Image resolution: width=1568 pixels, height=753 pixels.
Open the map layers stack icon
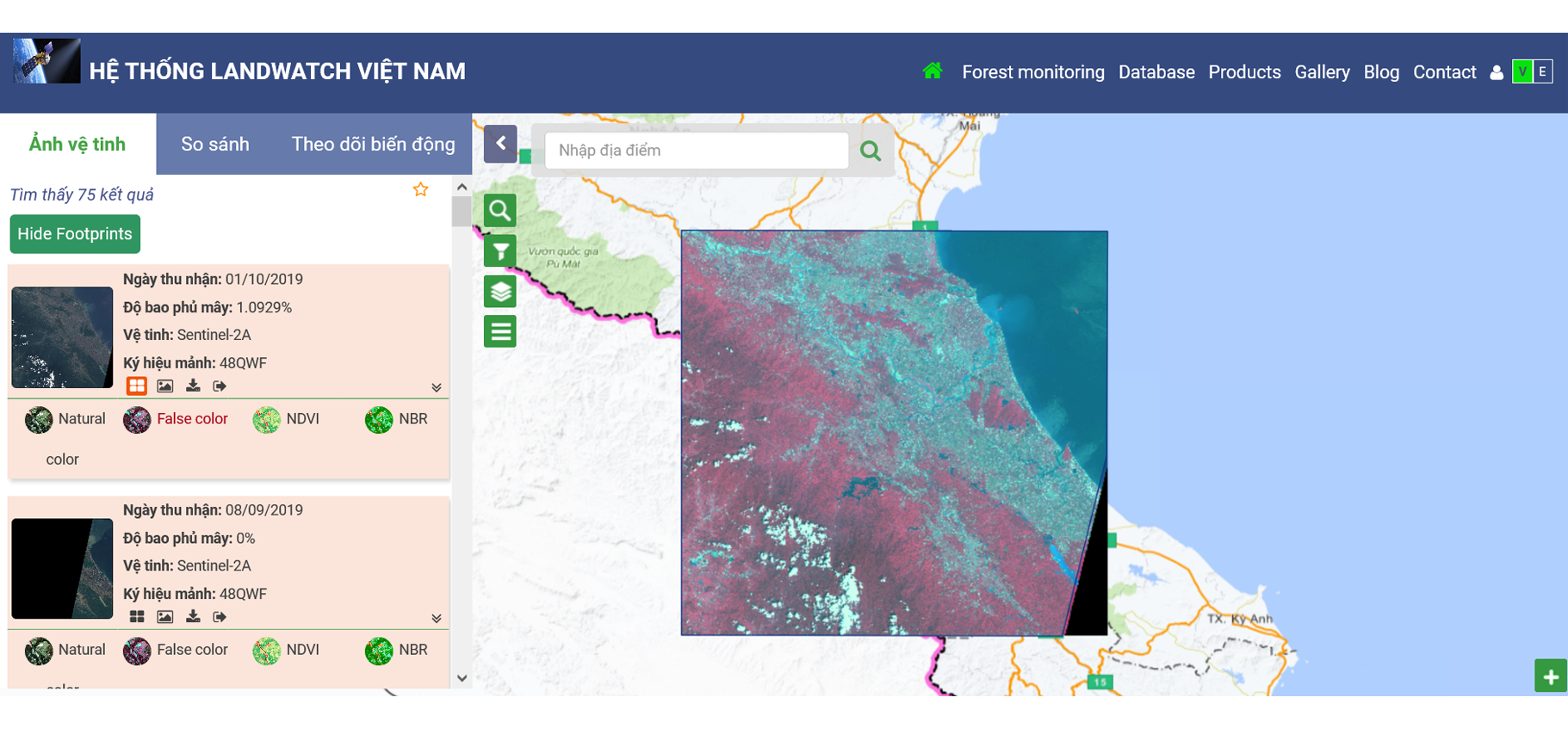pos(499,292)
